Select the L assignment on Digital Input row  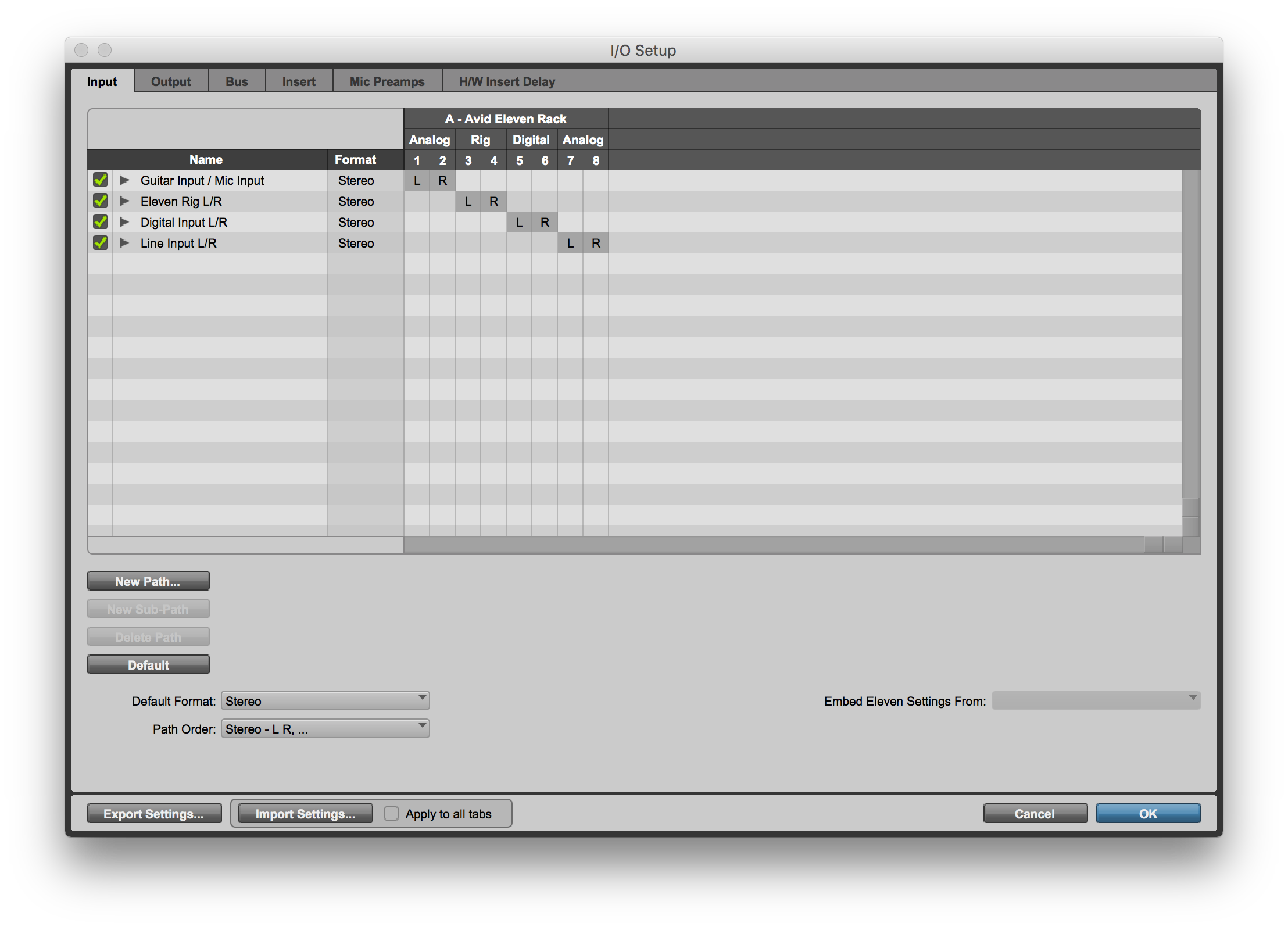click(519, 222)
